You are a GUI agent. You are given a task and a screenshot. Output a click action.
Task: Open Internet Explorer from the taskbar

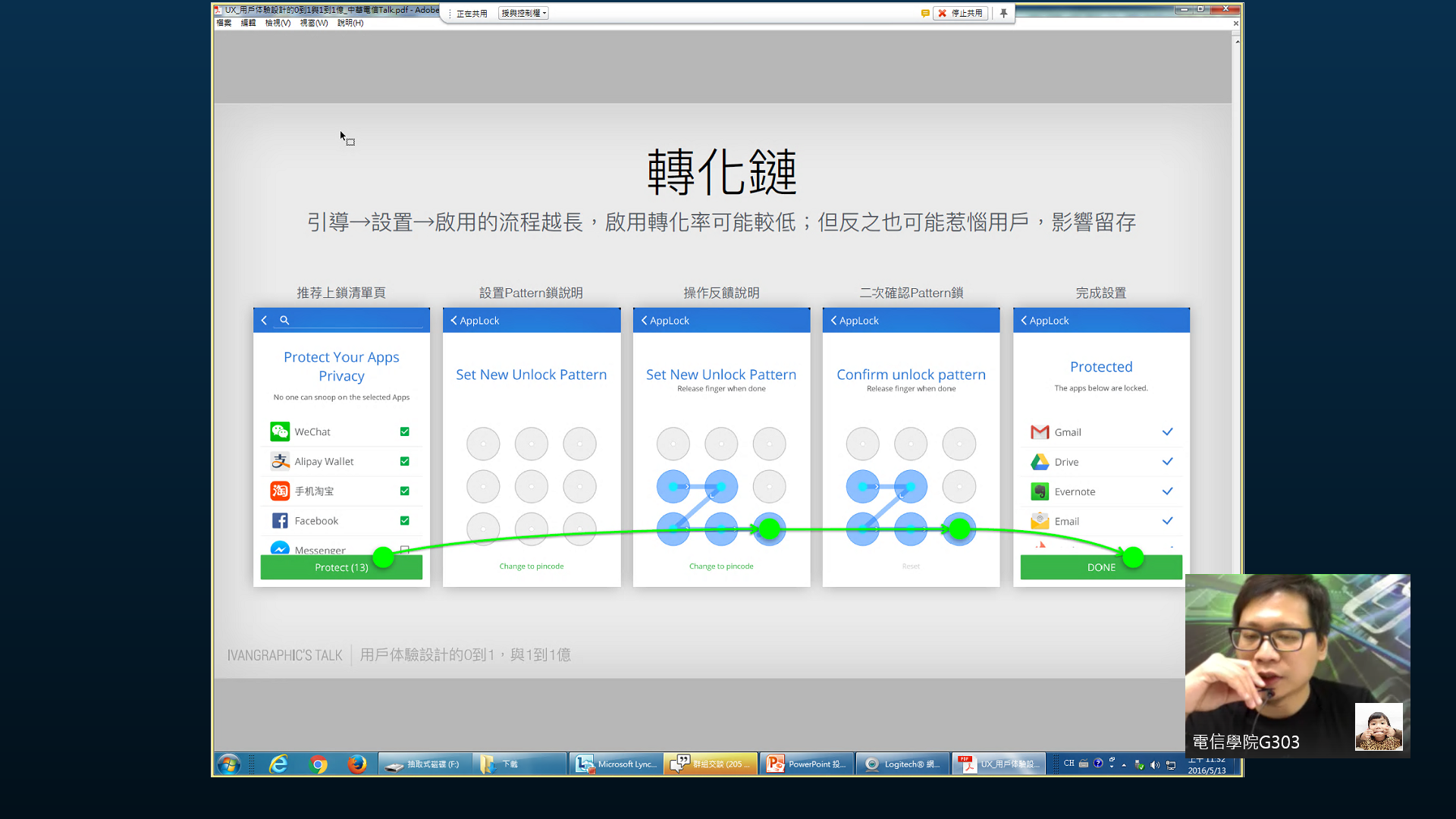click(x=278, y=764)
